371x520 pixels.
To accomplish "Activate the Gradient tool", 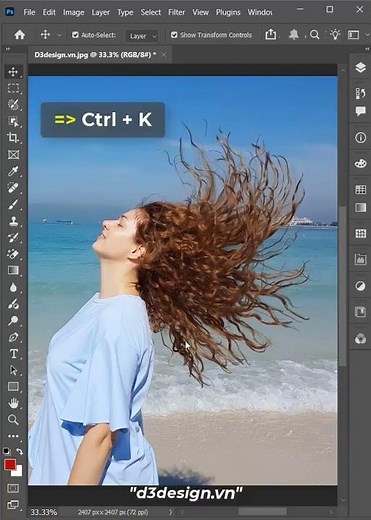I will pyautogui.click(x=13, y=270).
